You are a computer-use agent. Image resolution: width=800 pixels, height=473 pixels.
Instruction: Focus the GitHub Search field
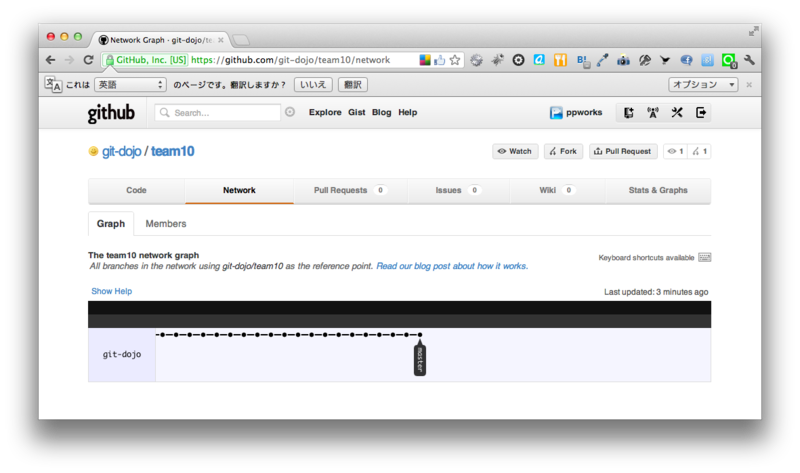218,112
